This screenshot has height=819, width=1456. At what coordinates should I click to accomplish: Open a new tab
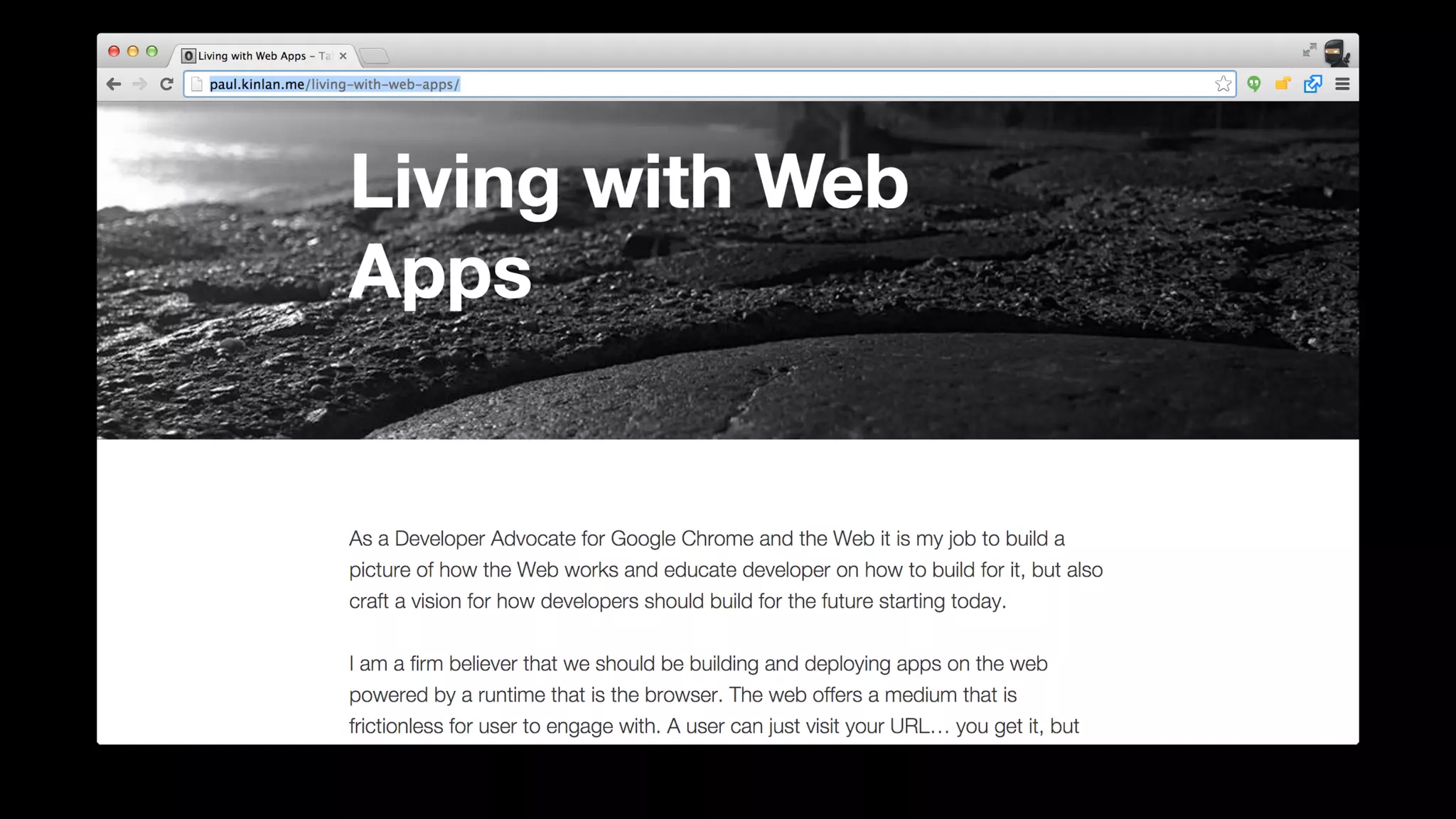coord(374,56)
